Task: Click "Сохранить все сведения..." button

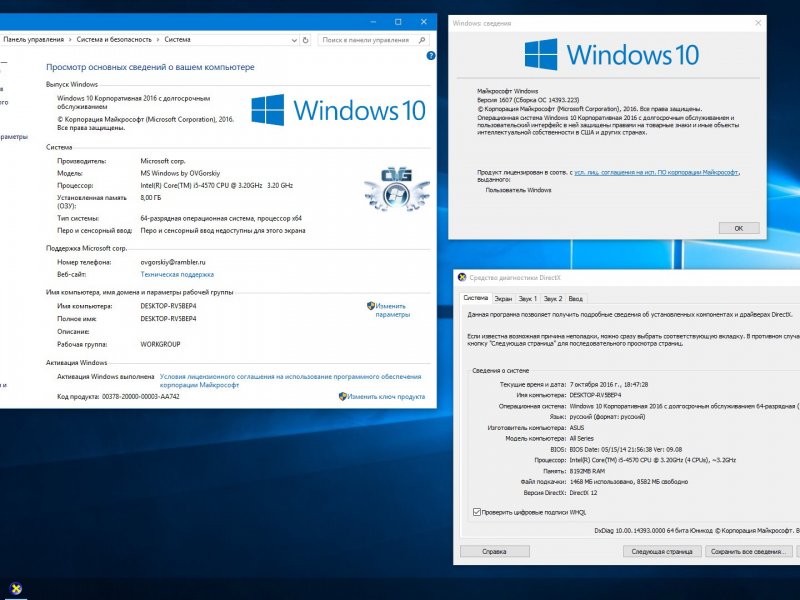Action: [748, 552]
